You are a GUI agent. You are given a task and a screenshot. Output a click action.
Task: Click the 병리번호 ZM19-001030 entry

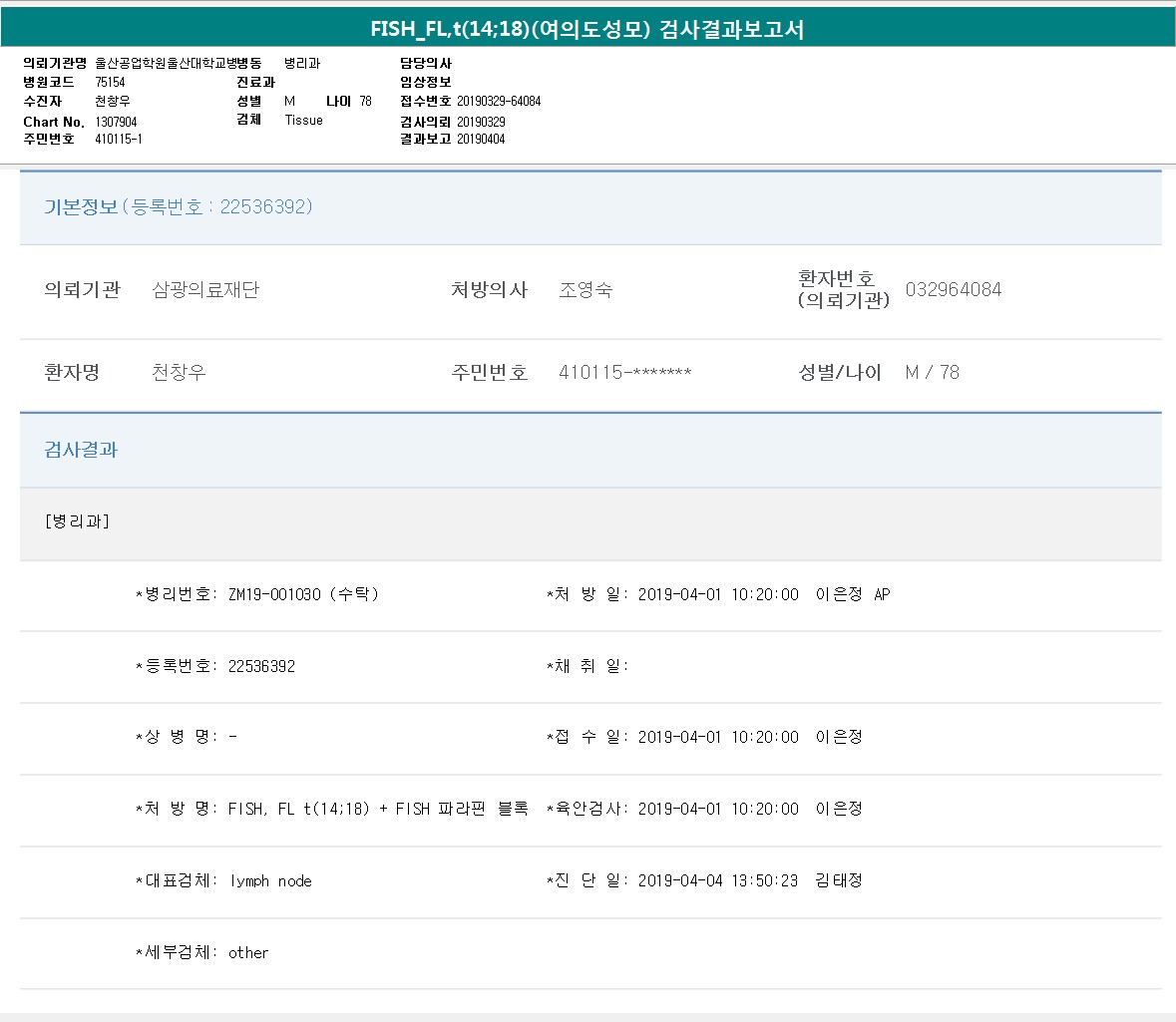[274, 594]
